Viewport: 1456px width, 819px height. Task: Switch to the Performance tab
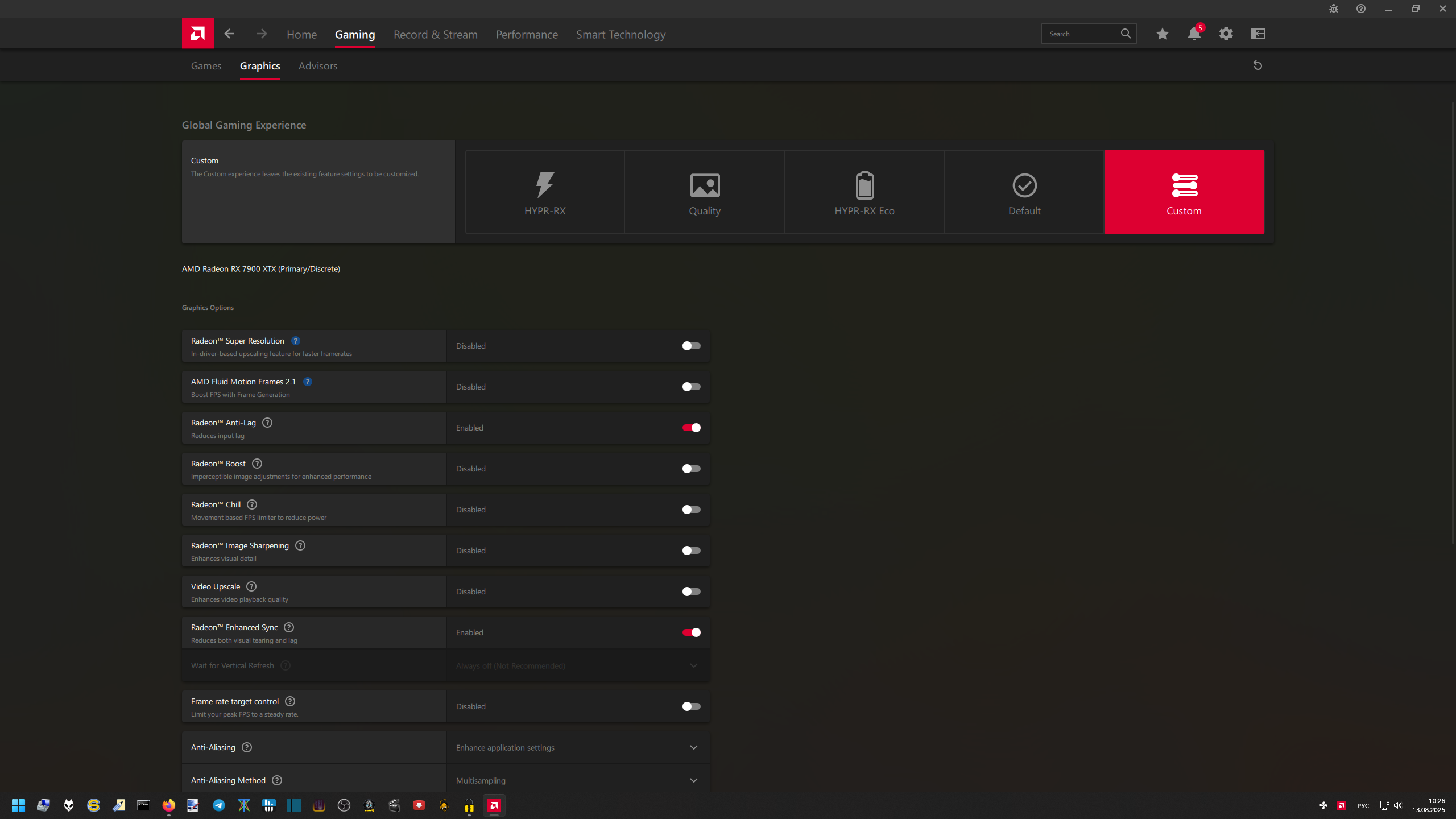[x=526, y=35]
